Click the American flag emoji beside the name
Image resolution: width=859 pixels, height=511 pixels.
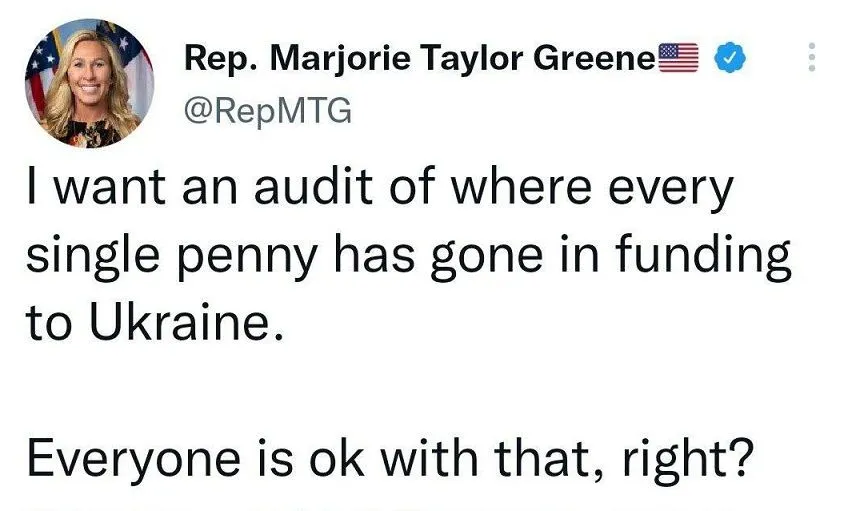point(677,60)
